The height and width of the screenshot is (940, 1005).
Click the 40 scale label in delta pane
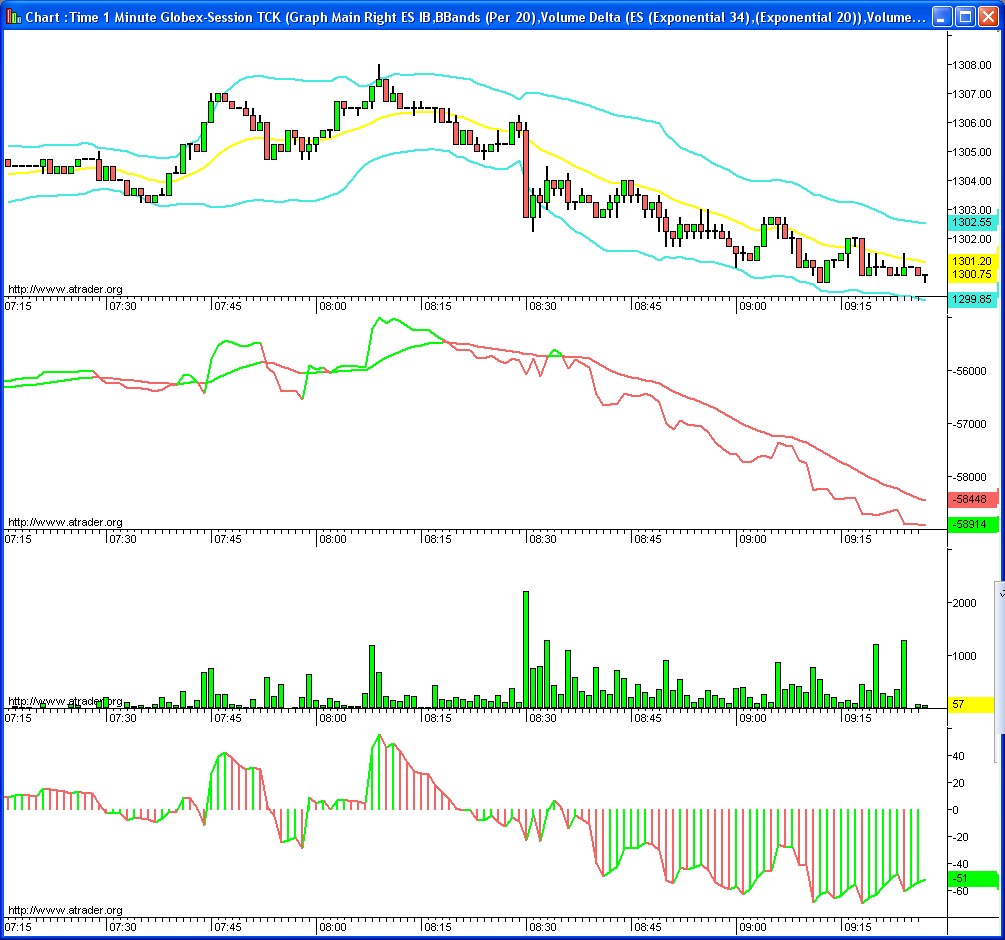click(x=958, y=756)
